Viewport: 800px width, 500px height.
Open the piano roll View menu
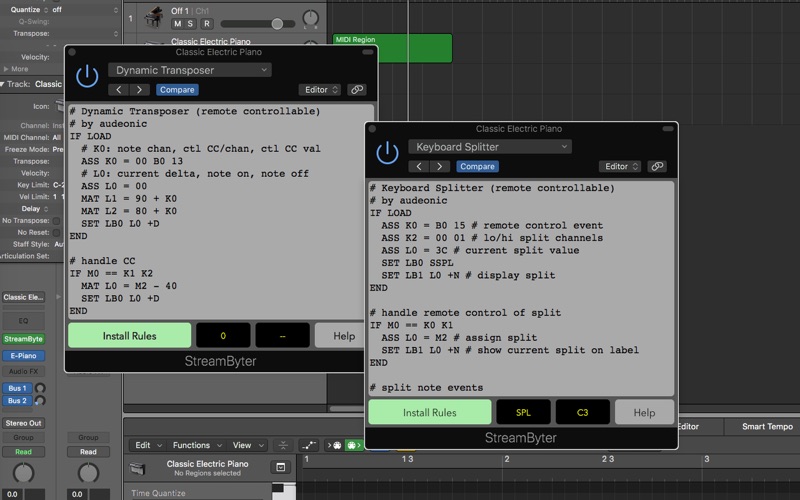pyautogui.click(x=248, y=445)
